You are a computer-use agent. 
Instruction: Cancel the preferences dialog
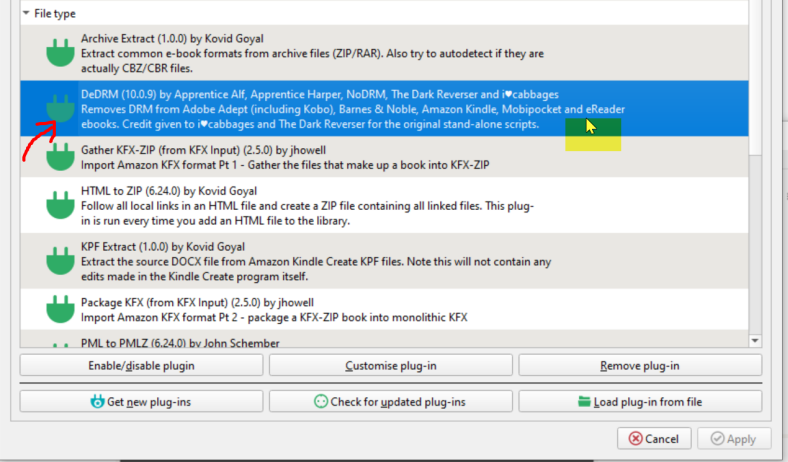tap(654, 439)
